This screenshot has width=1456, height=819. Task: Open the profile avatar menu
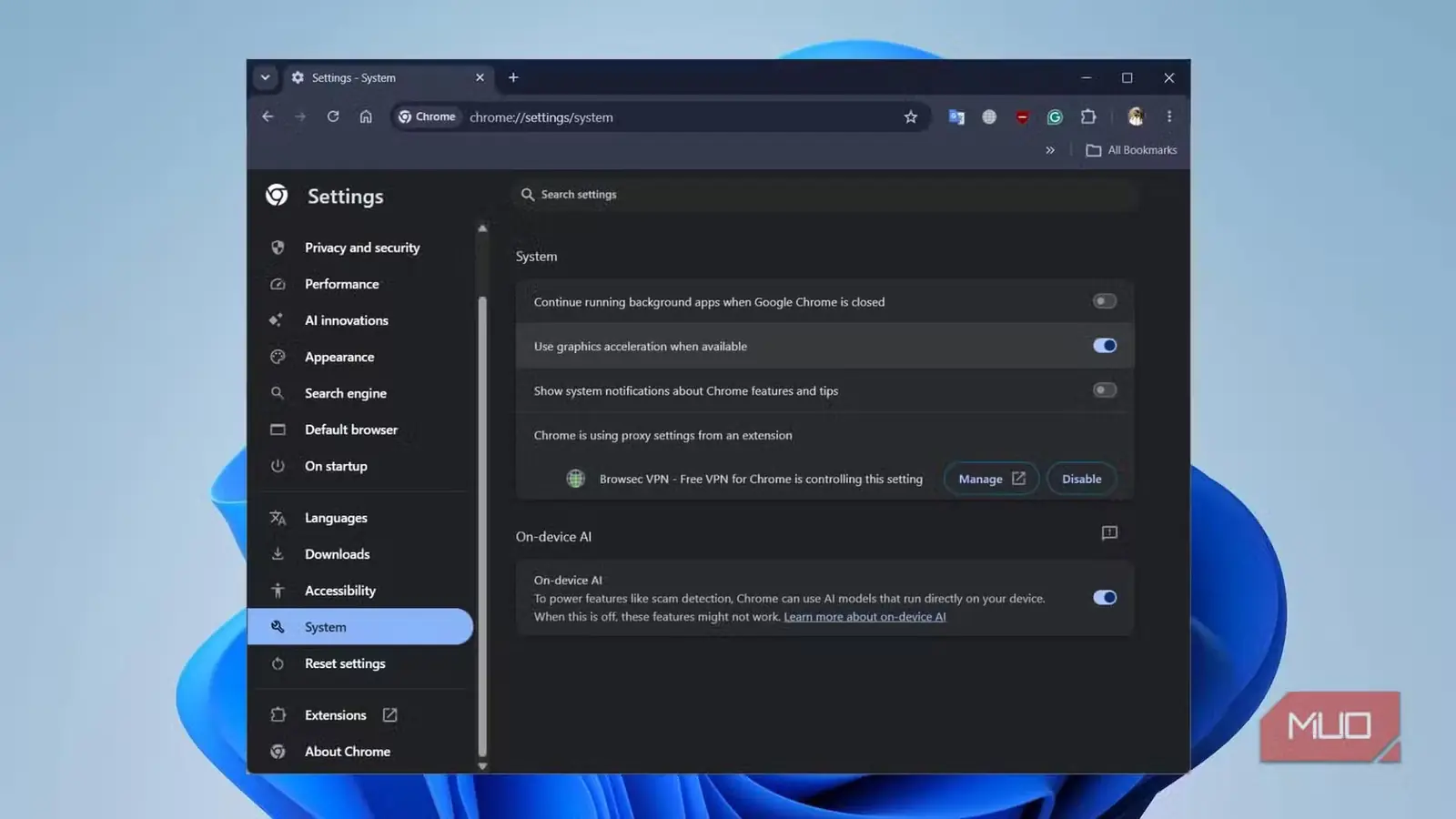tap(1136, 116)
